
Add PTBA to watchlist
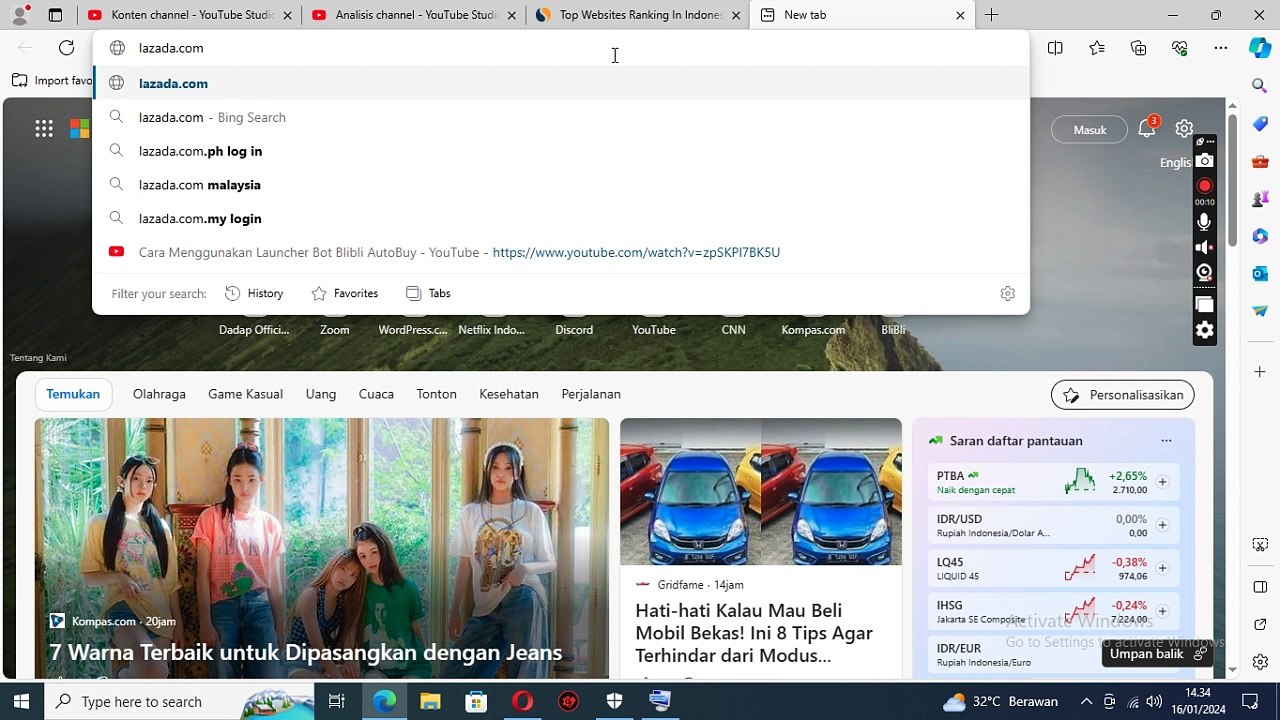click(x=1162, y=482)
